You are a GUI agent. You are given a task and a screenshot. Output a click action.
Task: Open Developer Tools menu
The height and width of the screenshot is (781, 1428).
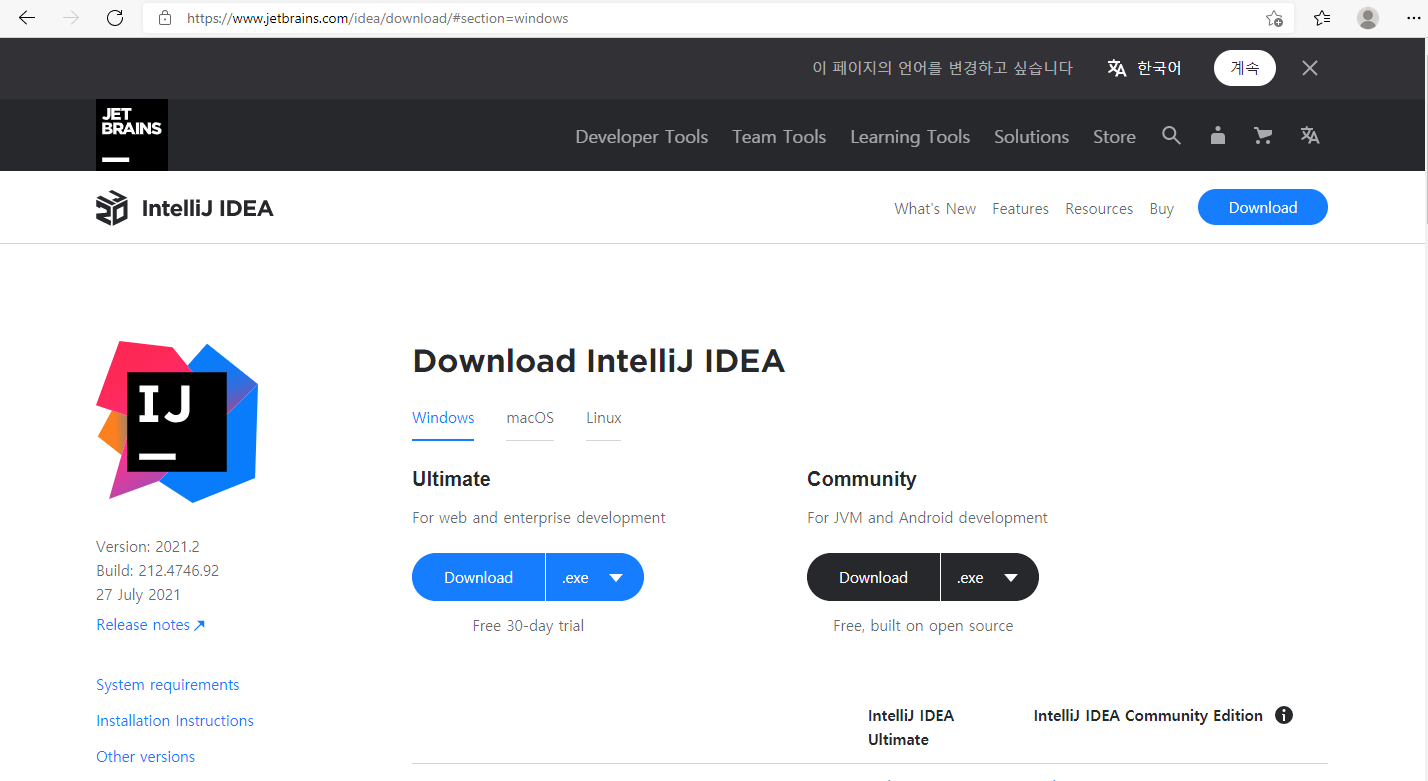click(x=642, y=137)
